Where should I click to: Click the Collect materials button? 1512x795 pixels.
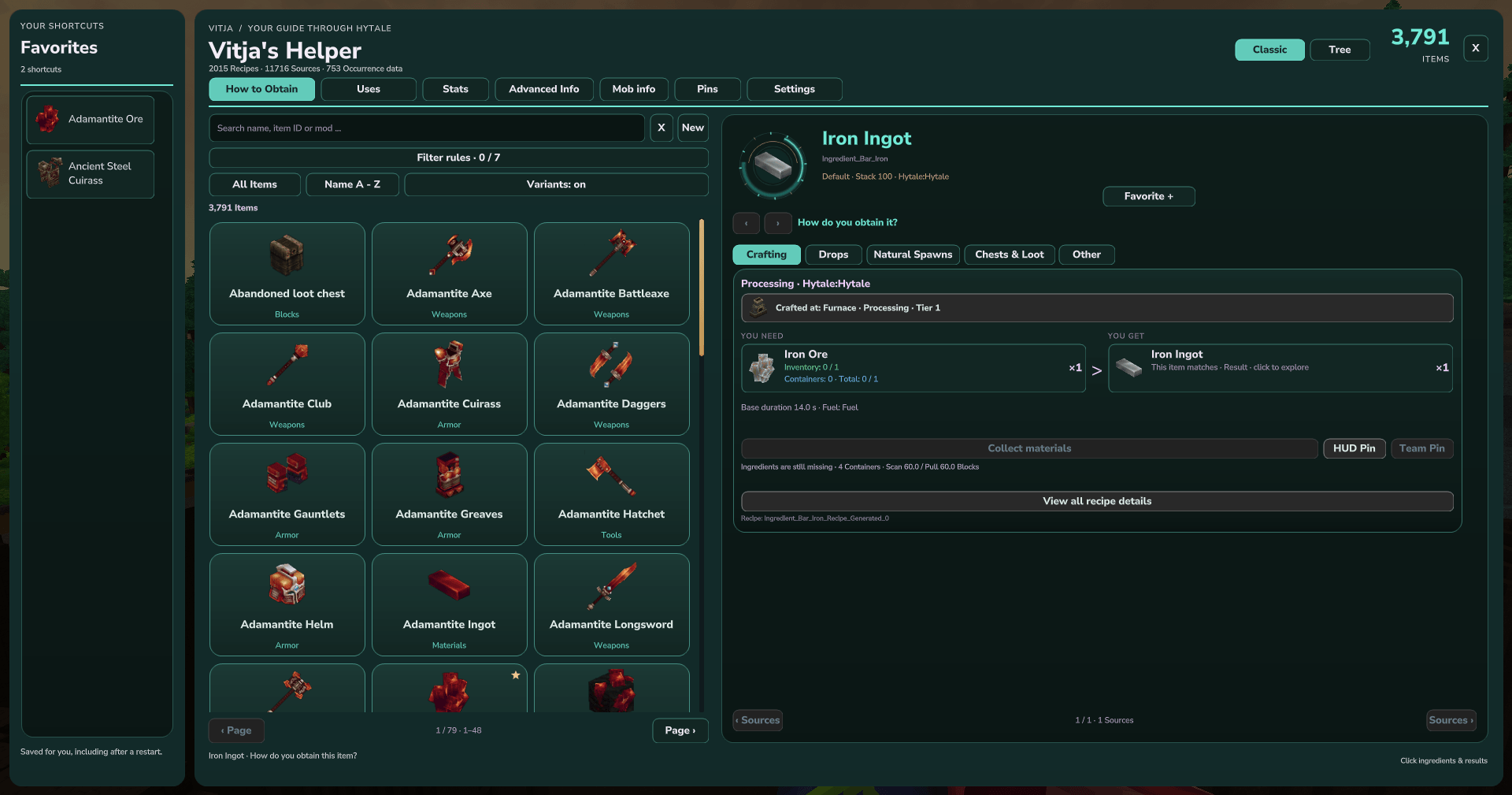point(1029,448)
